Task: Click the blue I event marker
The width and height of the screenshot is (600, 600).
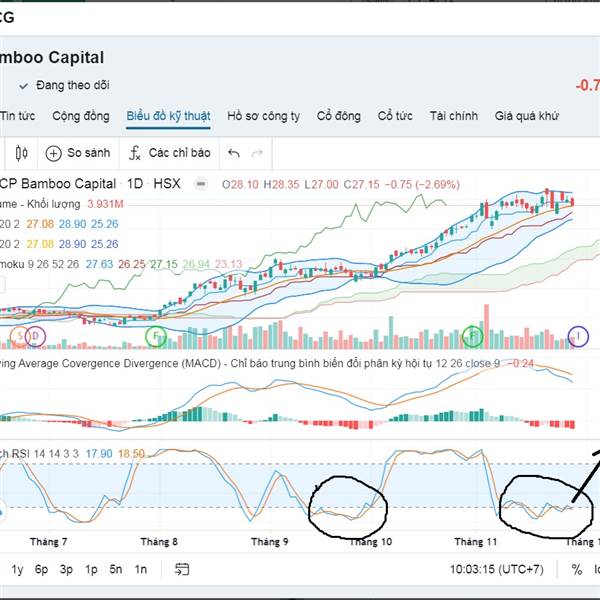Action: [578, 336]
